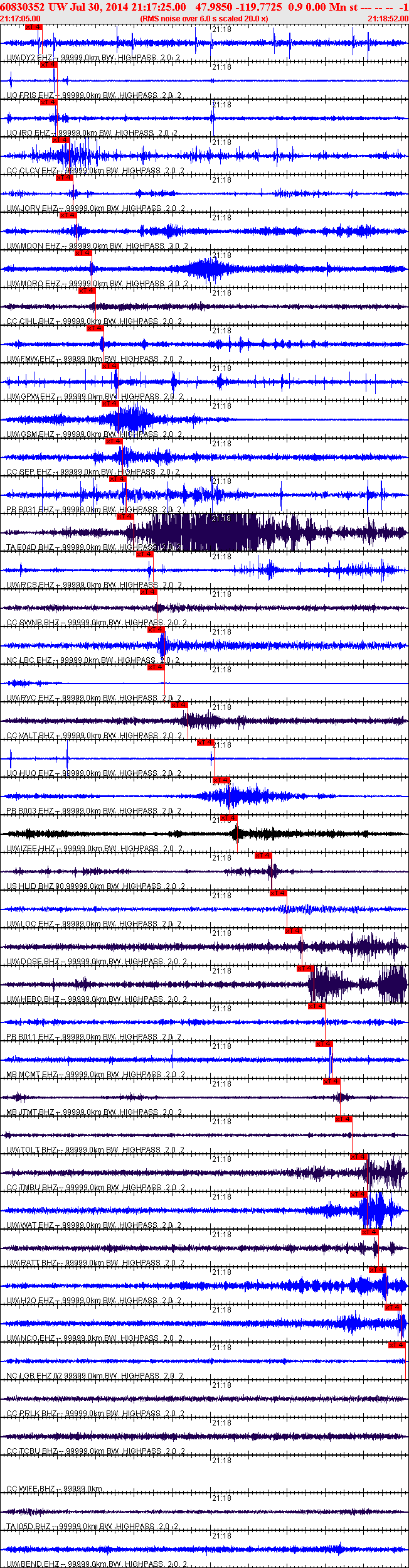
Task: Click the start time 21:17:05.00 label
Action: point(21,19)
